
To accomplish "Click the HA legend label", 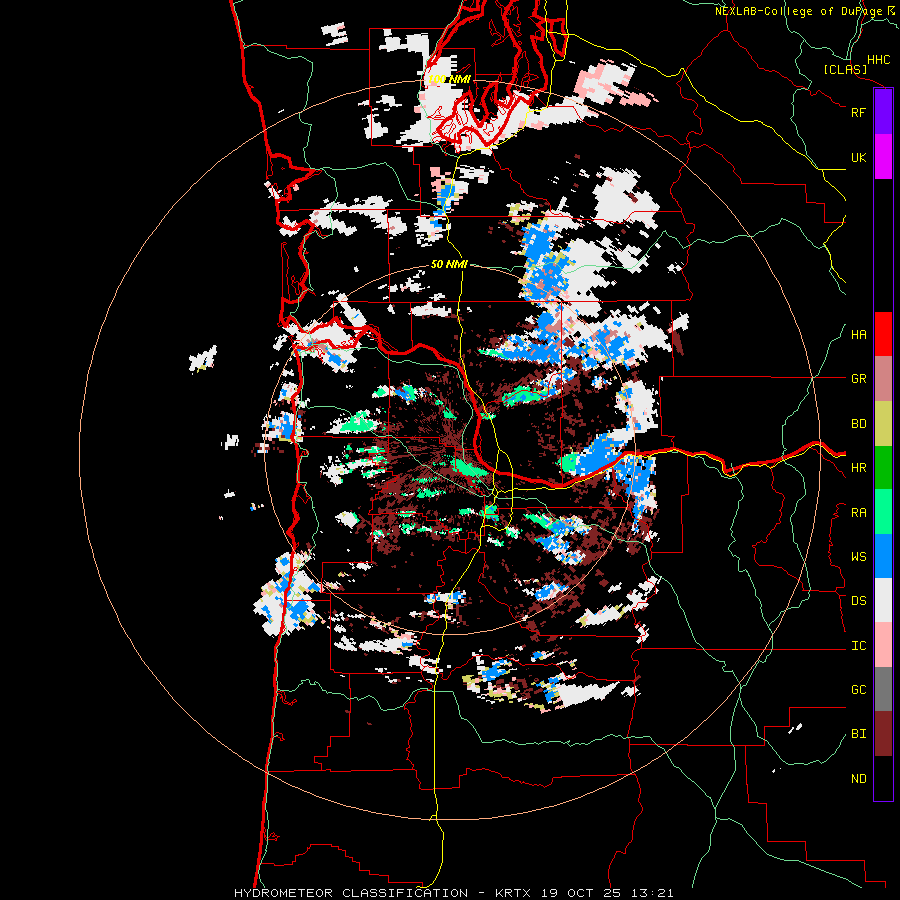I will [859, 335].
